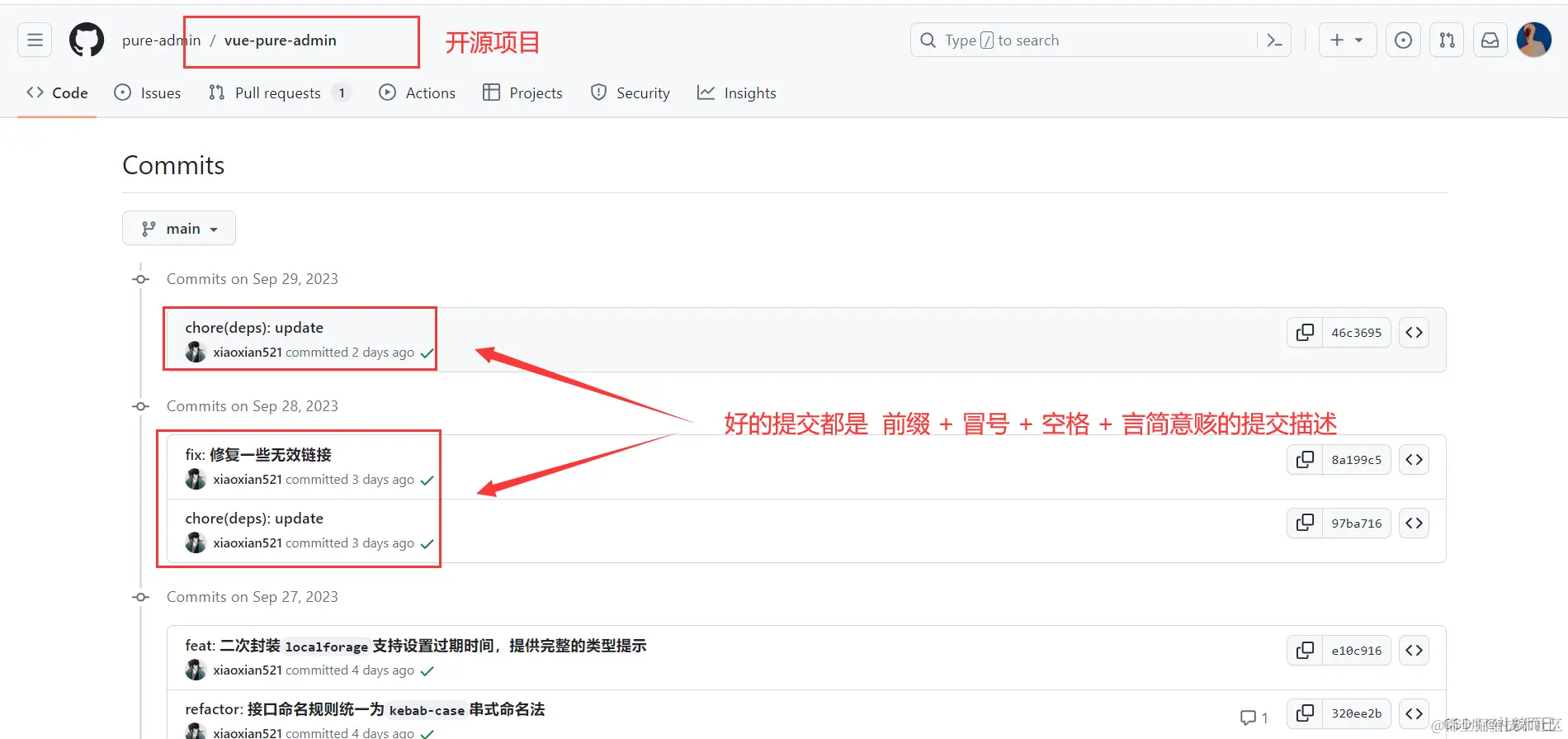Open pull requests shortcut icon in header
The width and height of the screenshot is (1568, 739).
click(1447, 40)
